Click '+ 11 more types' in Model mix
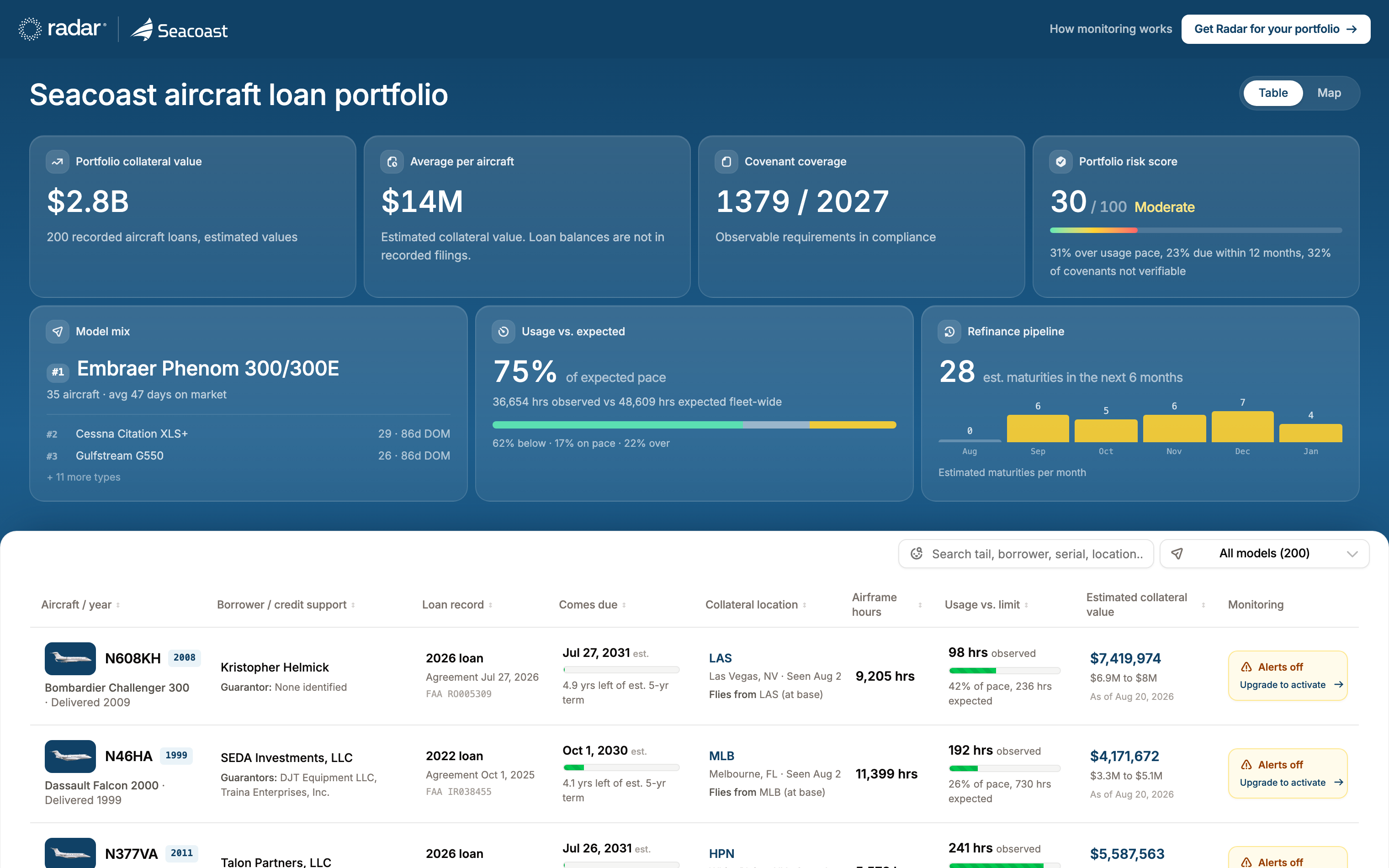Image resolution: width=1389 pixels, height=868 pixels. tap(84, 477)
